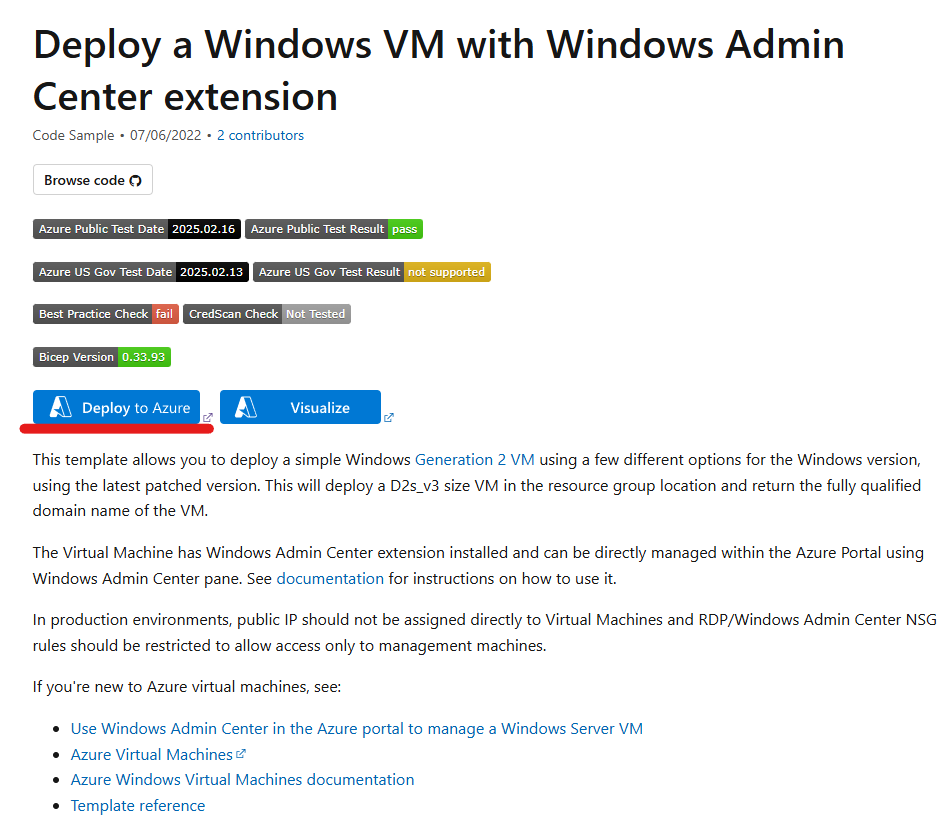Open Azure Windows Virtual Machines documentation link

pos(242,780)
